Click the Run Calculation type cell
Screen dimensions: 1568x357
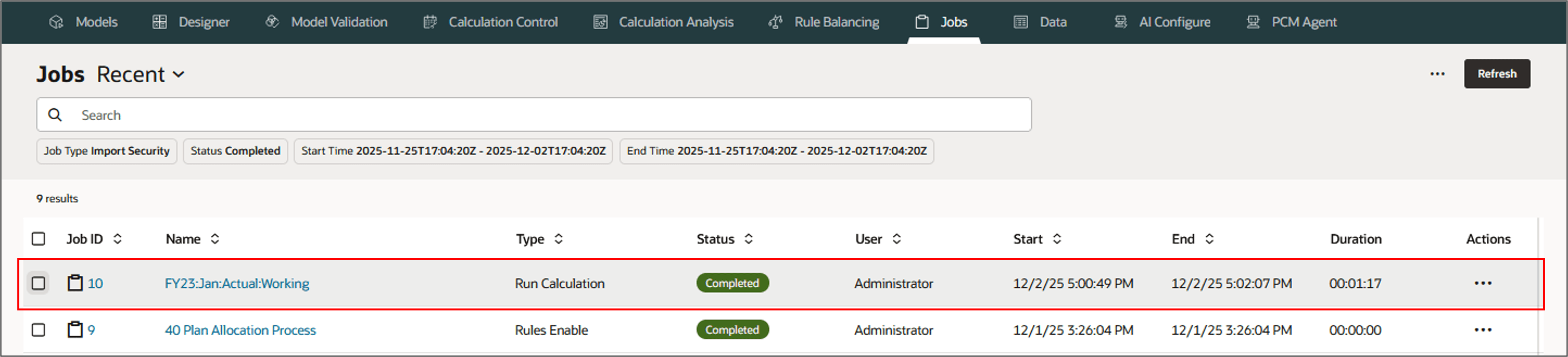[560, 283]
